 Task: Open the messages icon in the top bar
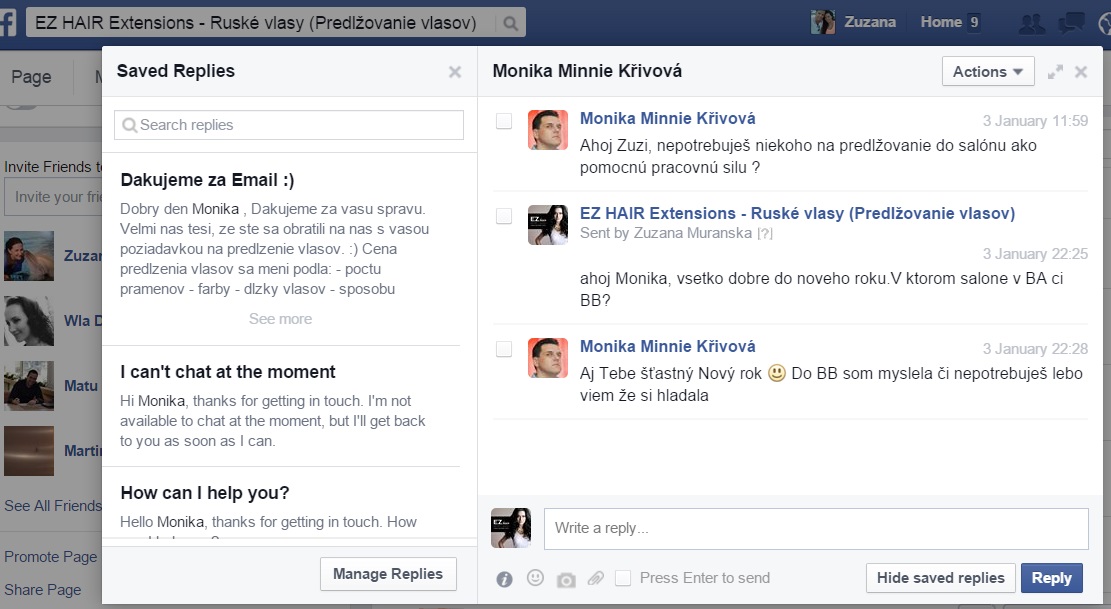pos(1071,22)
